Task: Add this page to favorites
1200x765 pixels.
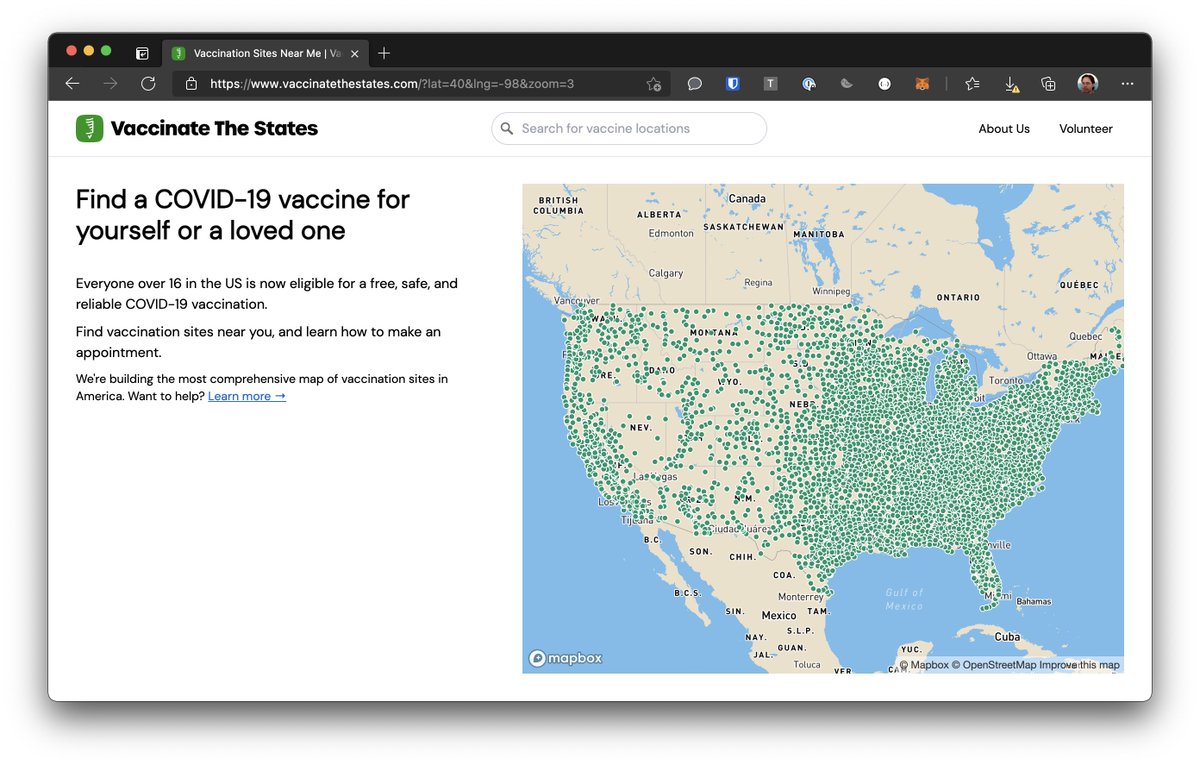Action: (x=653, y=84)
